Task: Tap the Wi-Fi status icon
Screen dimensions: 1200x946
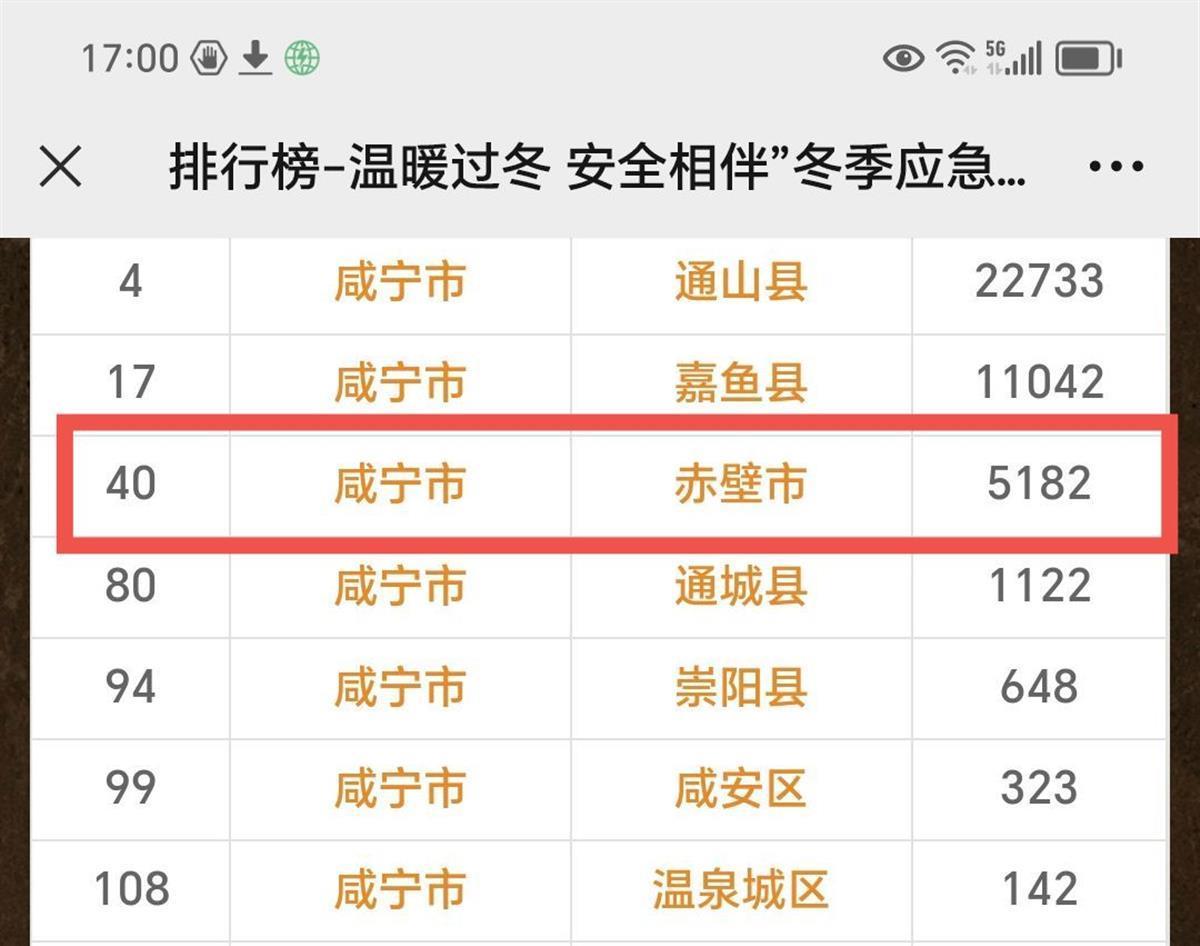Action: tap(956, 58)
